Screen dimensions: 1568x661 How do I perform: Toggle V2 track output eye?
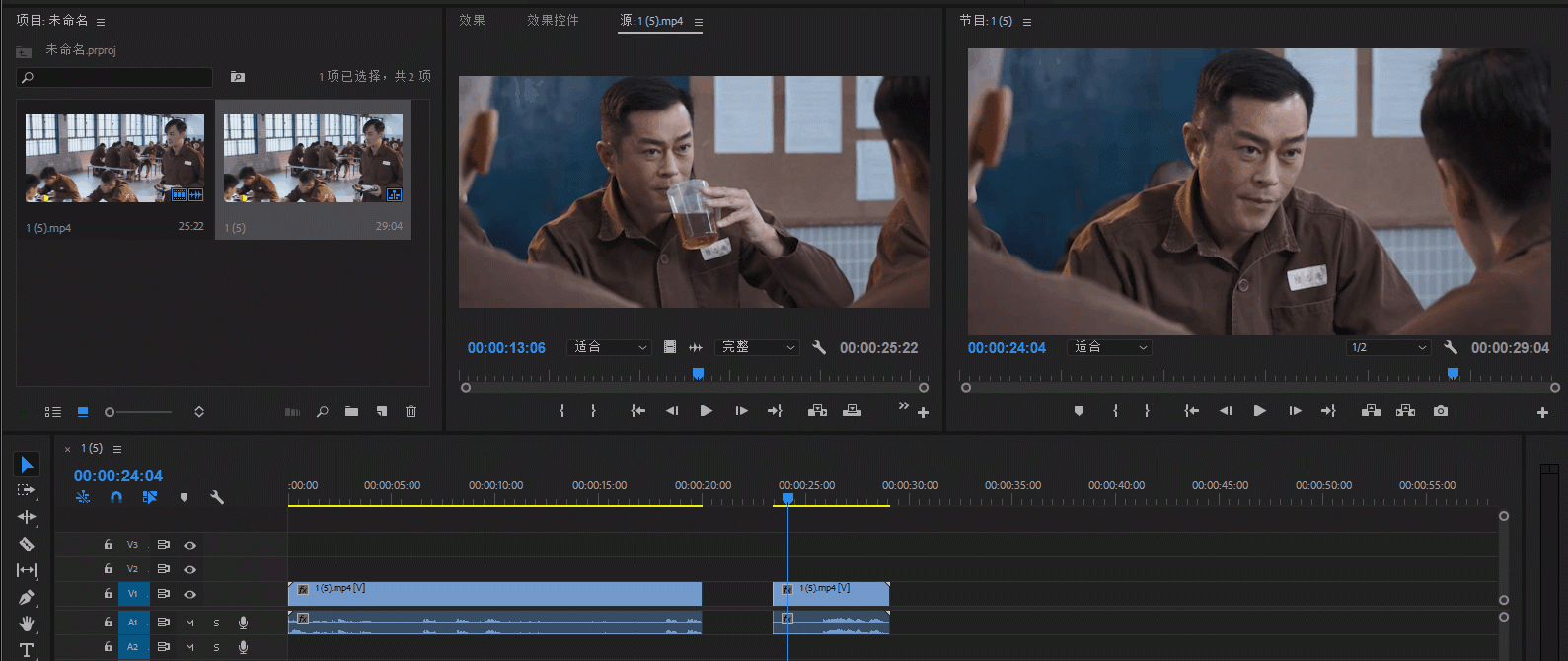click(189, 569)
